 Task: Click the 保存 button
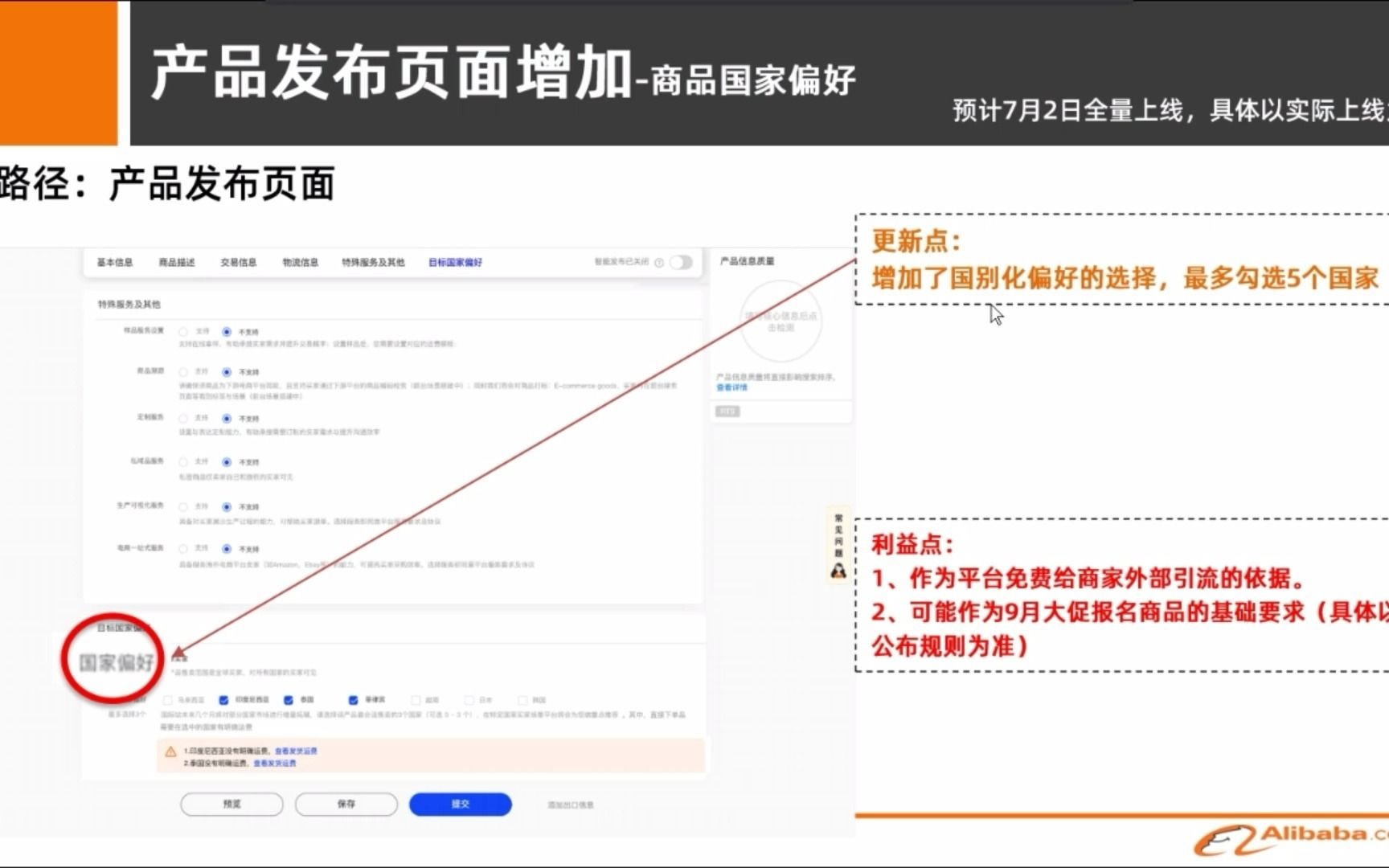pos(346,804)
